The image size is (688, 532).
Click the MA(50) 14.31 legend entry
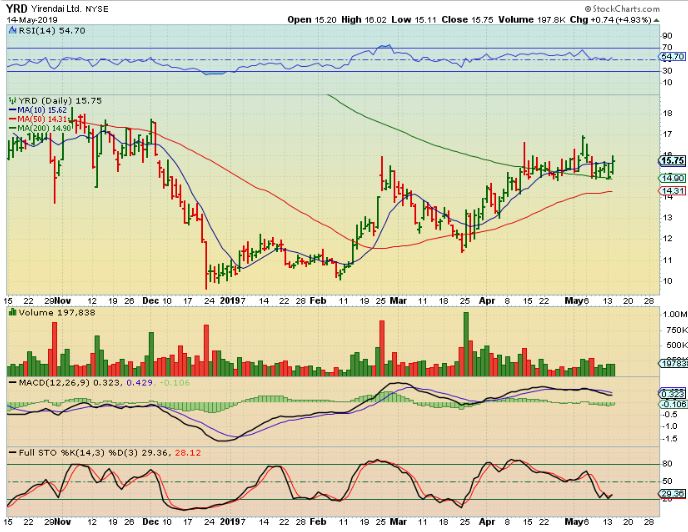point(38,119)
